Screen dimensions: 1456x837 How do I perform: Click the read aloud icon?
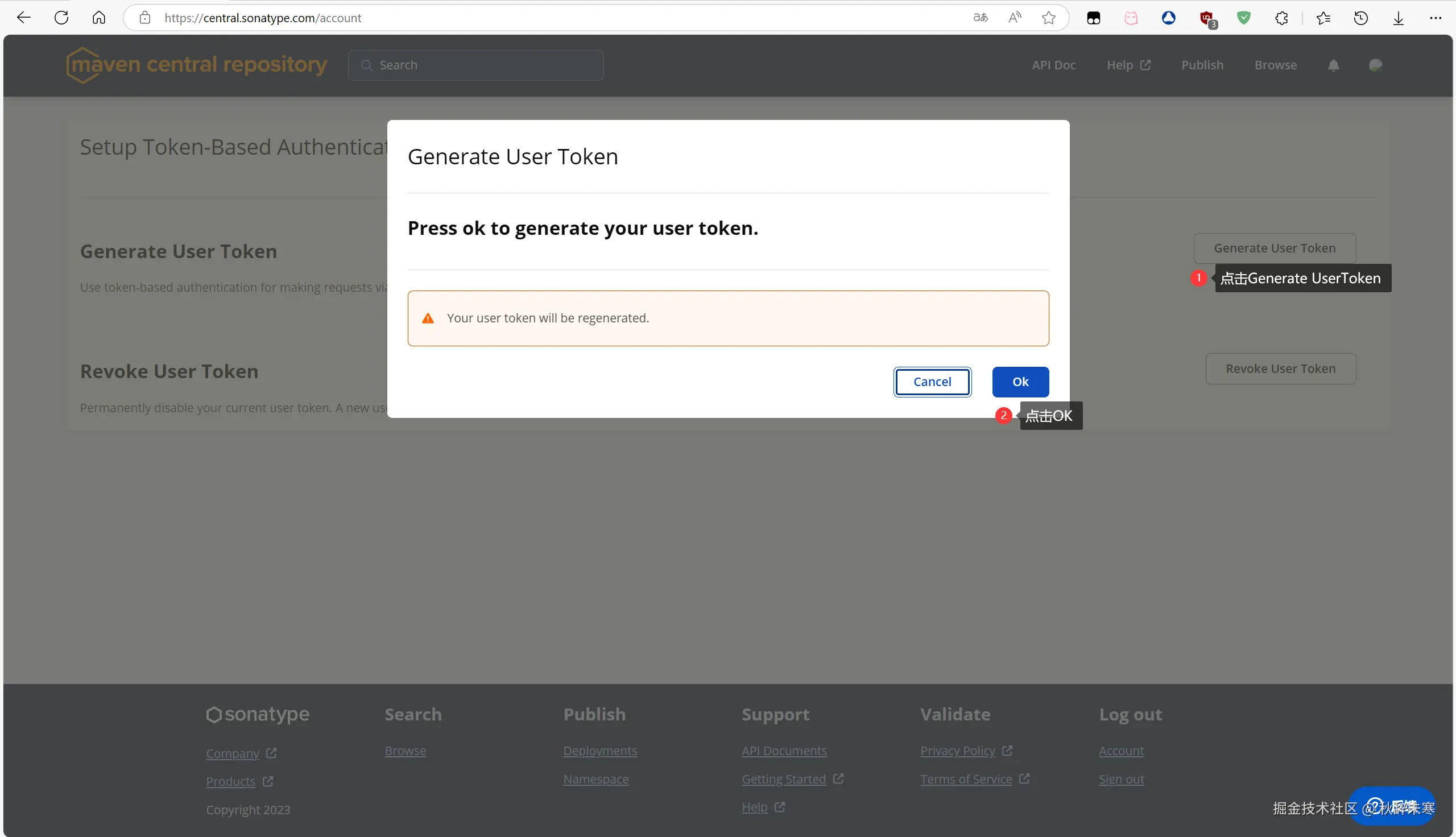1015,18
